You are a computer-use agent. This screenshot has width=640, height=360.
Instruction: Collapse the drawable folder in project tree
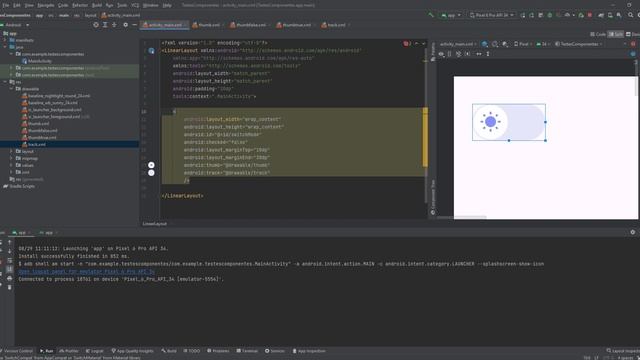click(x=11, y=89)
